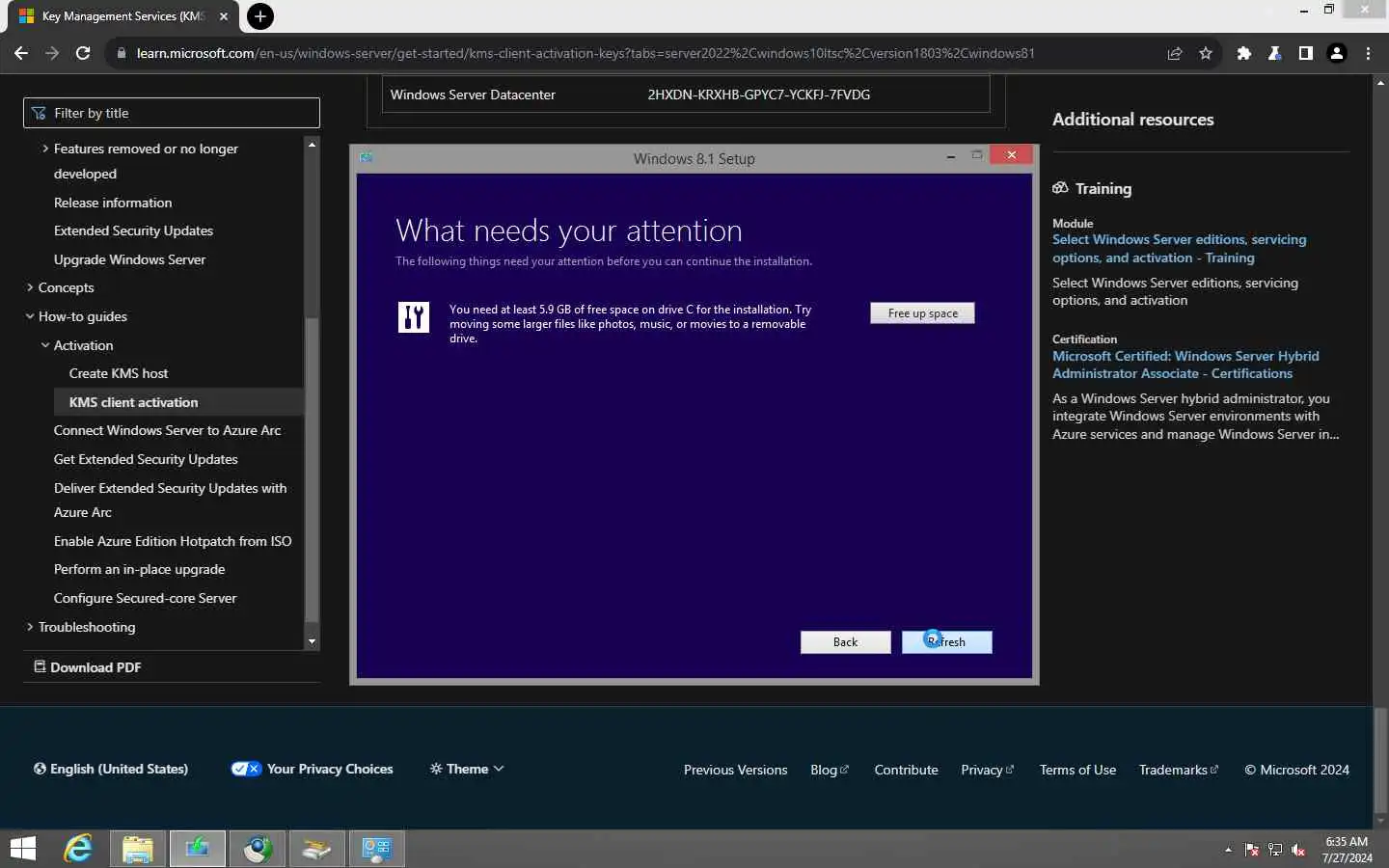Viewport: 1389px width, 868px height.
Task: Click Your Privacy Choices
Action: click(x=312, y=769)
